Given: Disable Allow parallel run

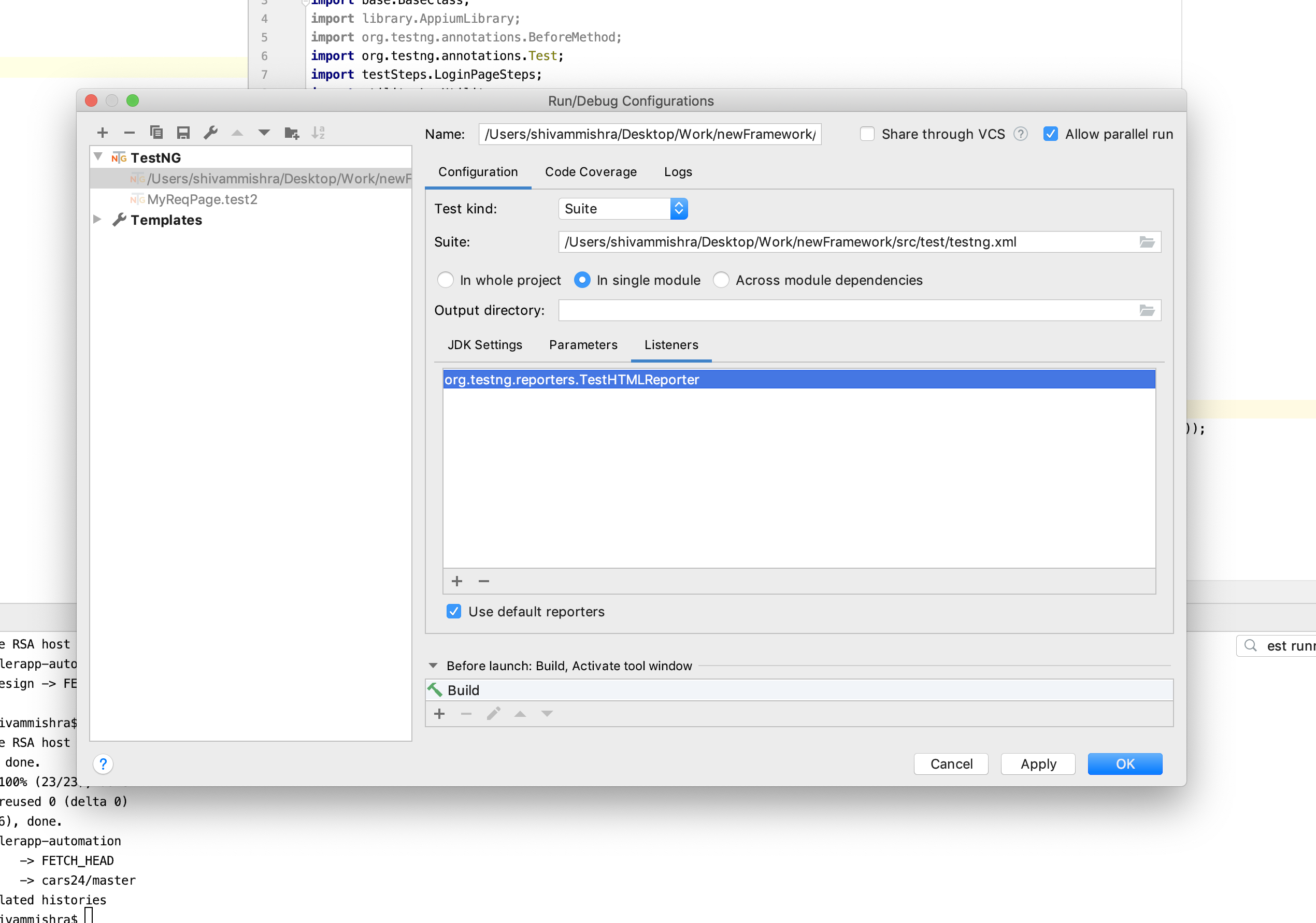Looking at the screenshot, I should coord(1051,134).
